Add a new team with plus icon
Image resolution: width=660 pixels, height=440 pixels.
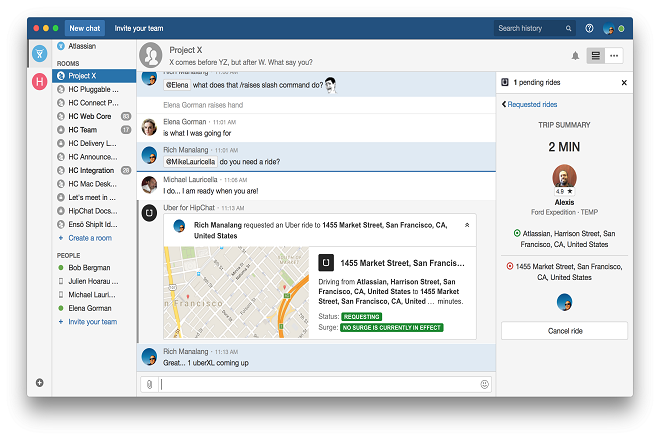tap(40, 383)
